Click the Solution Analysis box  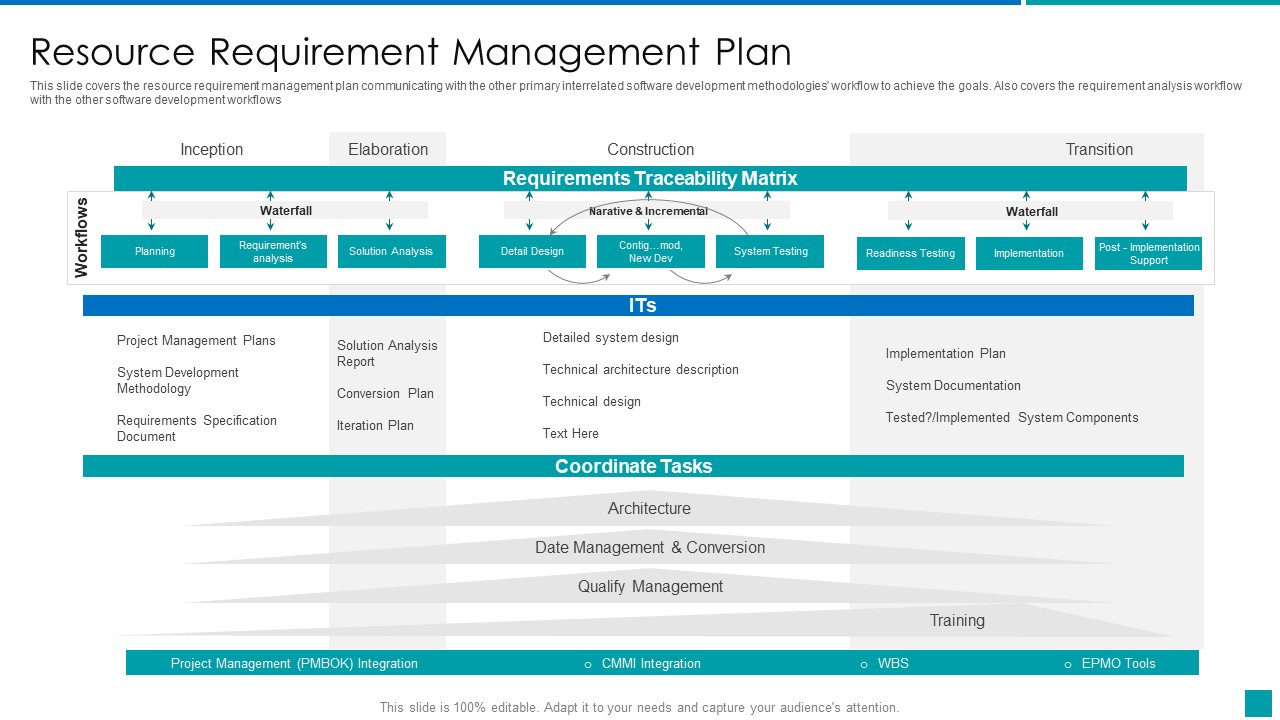pyautogui.click(x=391, y=251)
